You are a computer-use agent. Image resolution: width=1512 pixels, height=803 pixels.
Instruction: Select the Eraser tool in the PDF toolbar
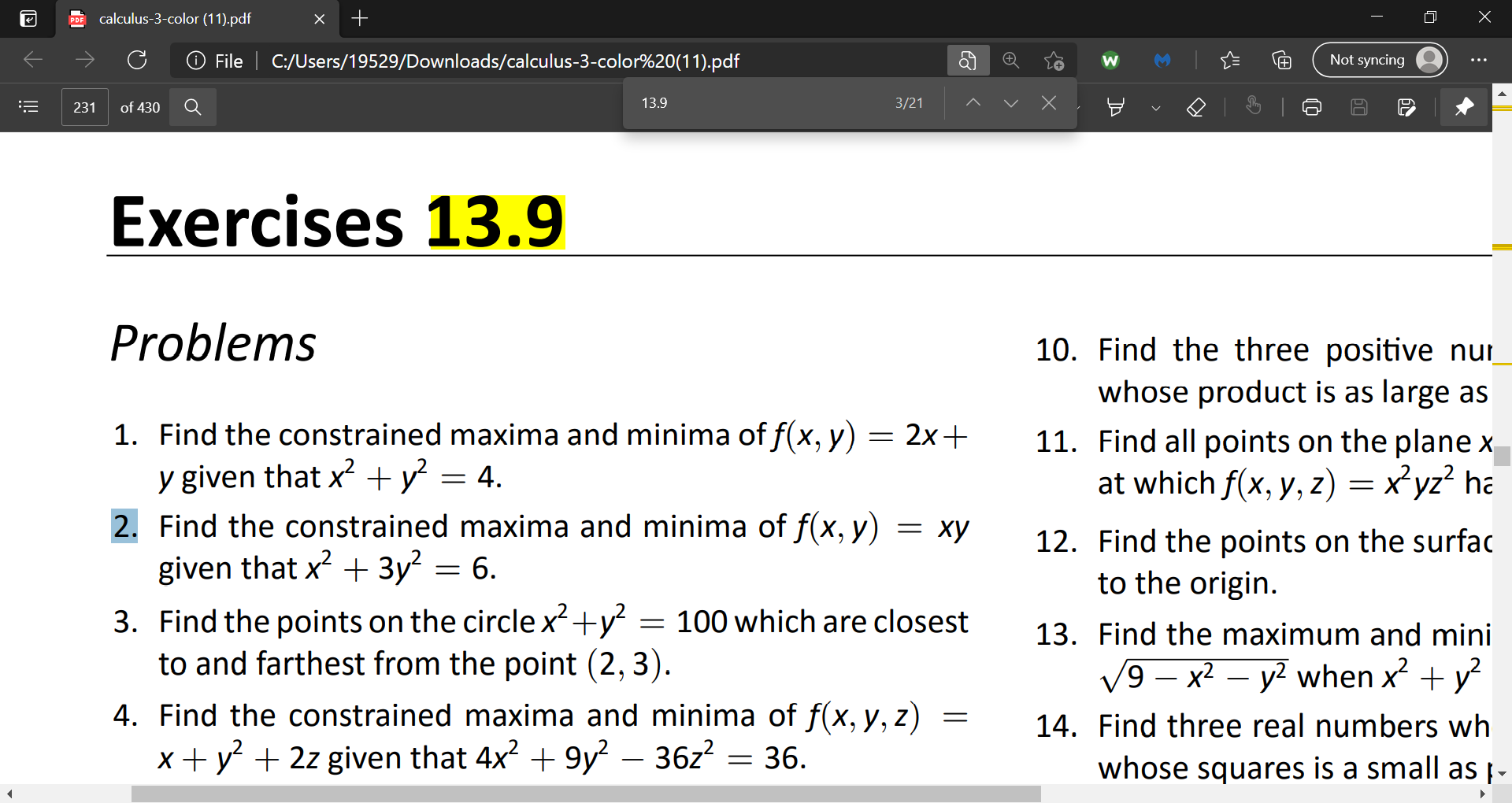click(x=1195, y=107)
